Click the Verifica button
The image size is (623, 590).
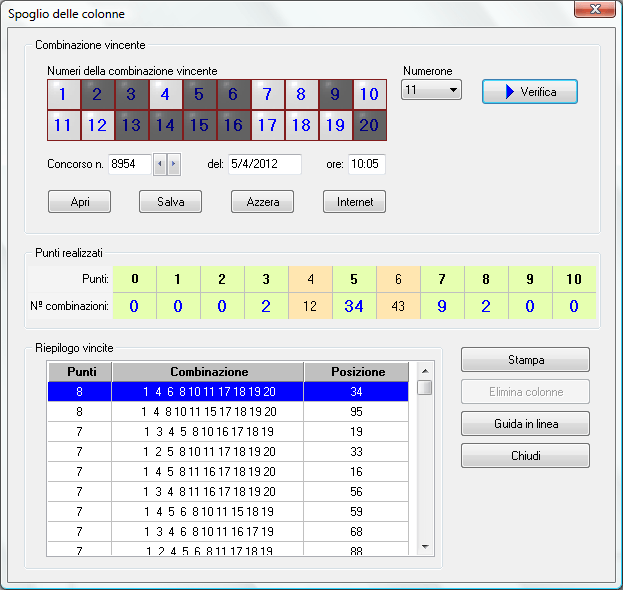point(530,92)
